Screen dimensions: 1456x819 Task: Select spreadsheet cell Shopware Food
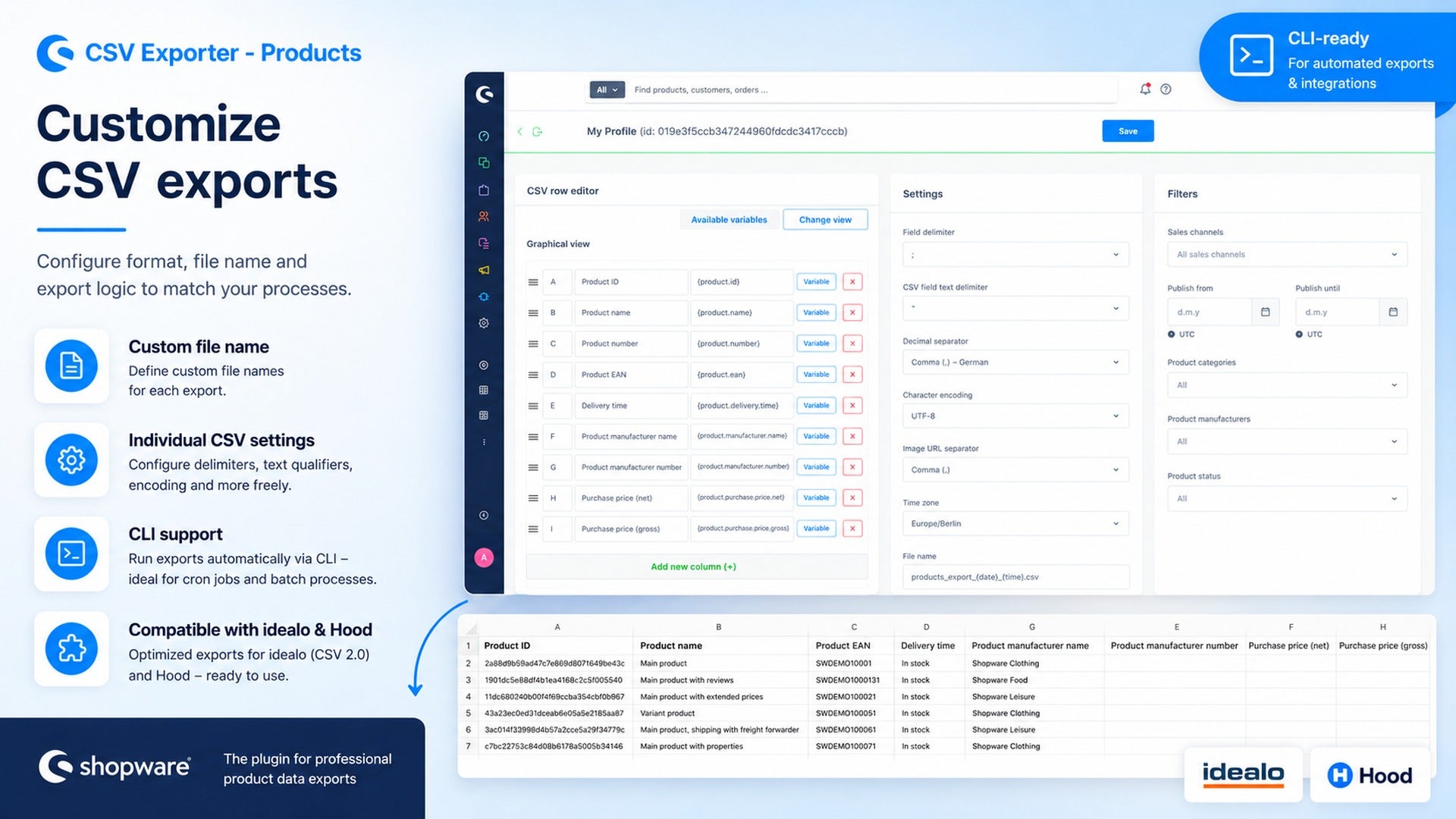[x=1034, y=680]
